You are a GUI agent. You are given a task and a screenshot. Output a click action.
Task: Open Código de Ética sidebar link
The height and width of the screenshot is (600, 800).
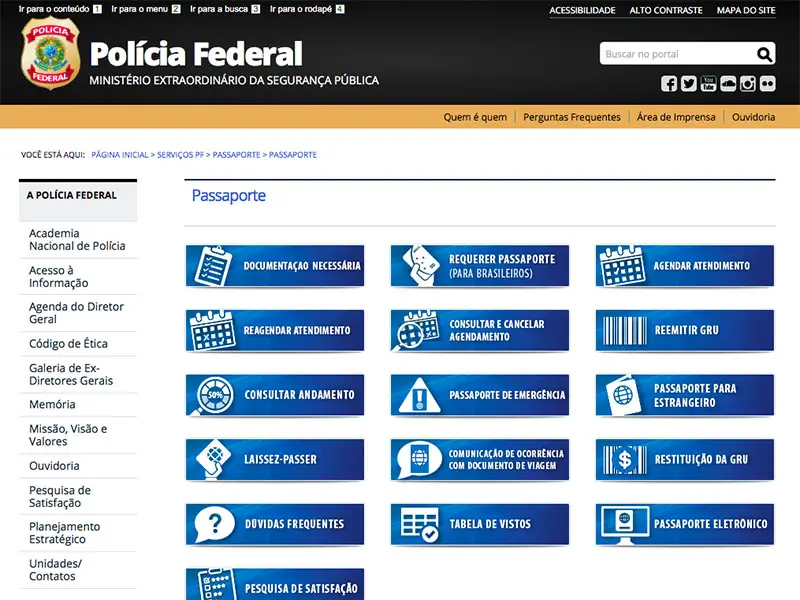[x=68, y=343]
